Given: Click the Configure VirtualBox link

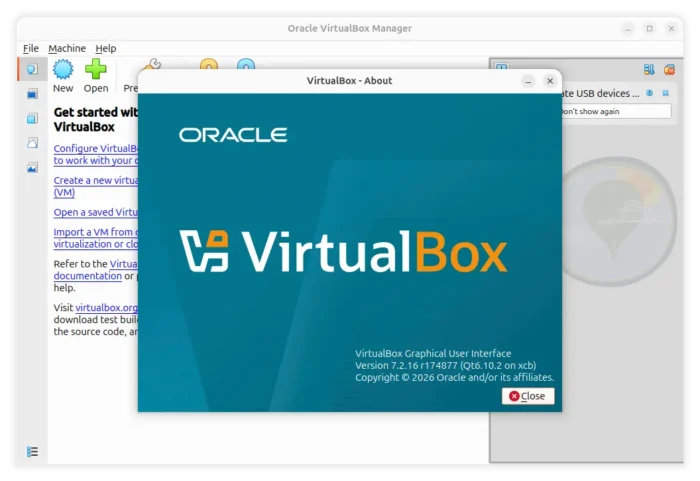Looking at the screenshot, I should pos(96,155).
